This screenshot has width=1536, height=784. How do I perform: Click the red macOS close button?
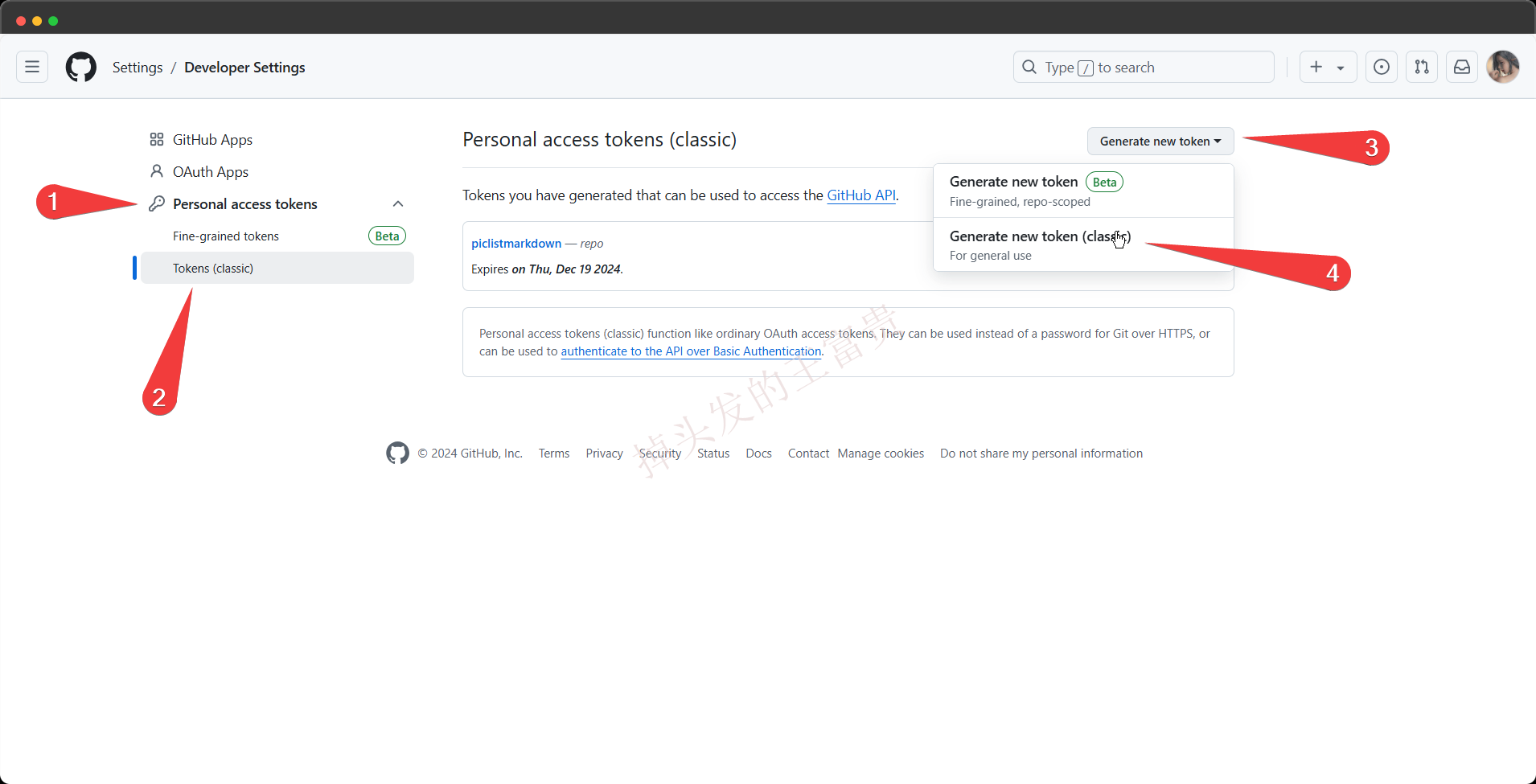(x=21, y=21)
